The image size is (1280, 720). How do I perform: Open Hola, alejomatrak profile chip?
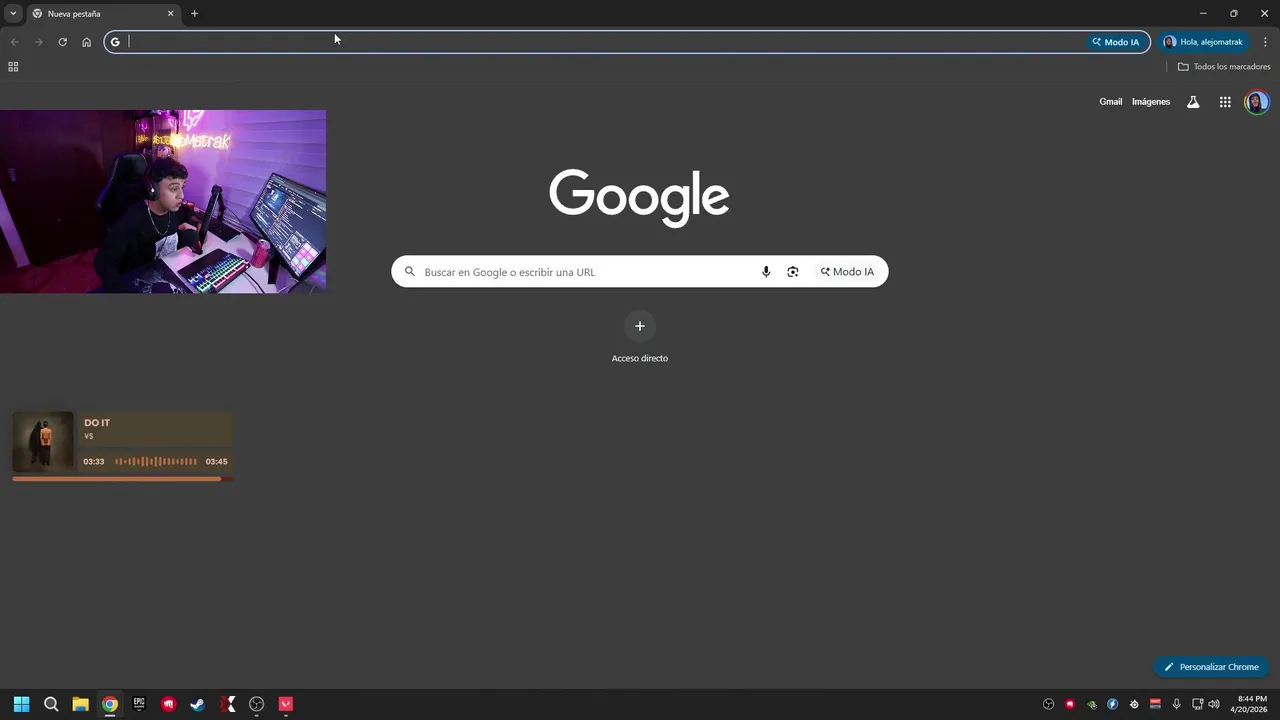pos(1203,42)
